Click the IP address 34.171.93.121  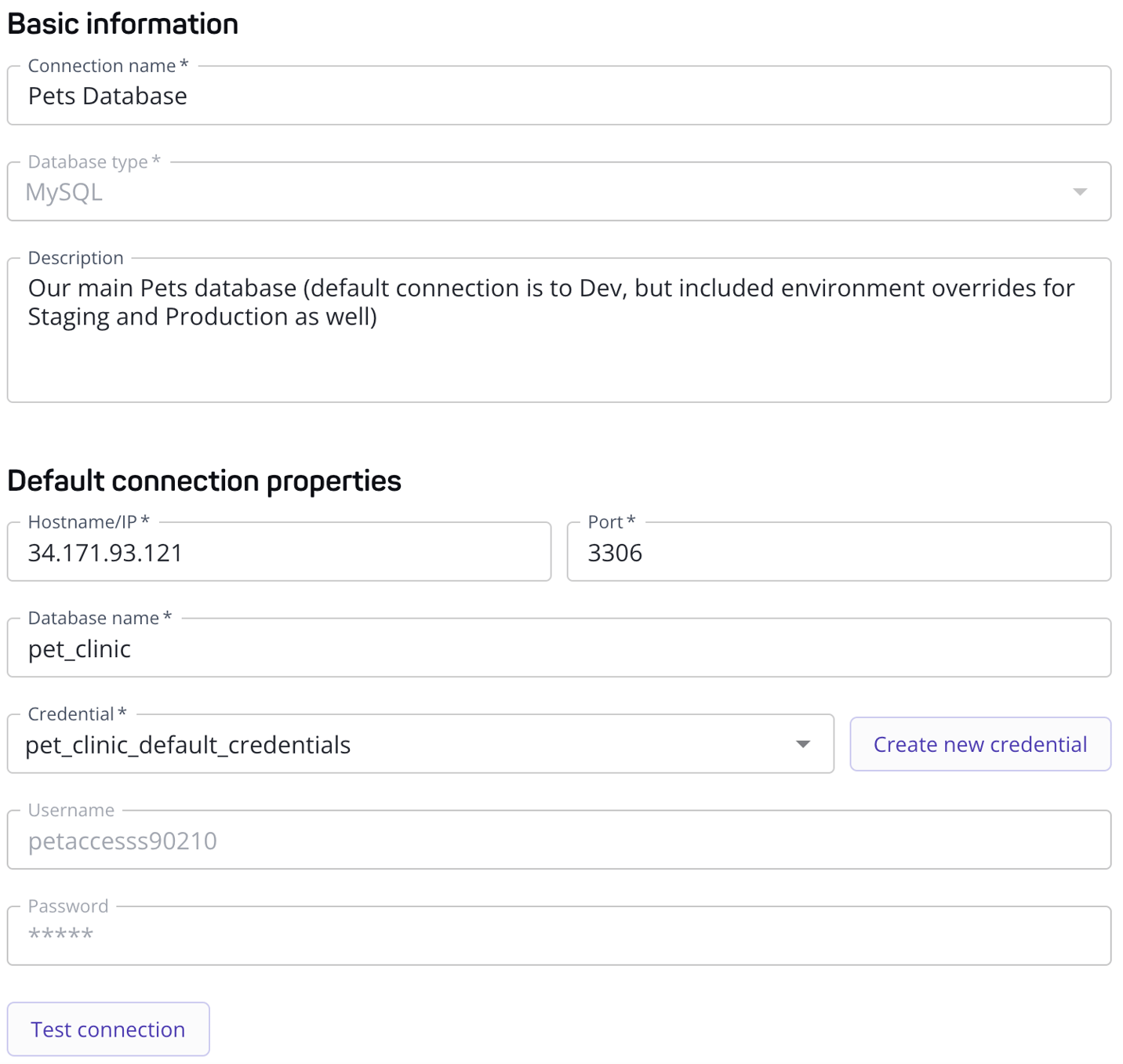pos(104,552)
